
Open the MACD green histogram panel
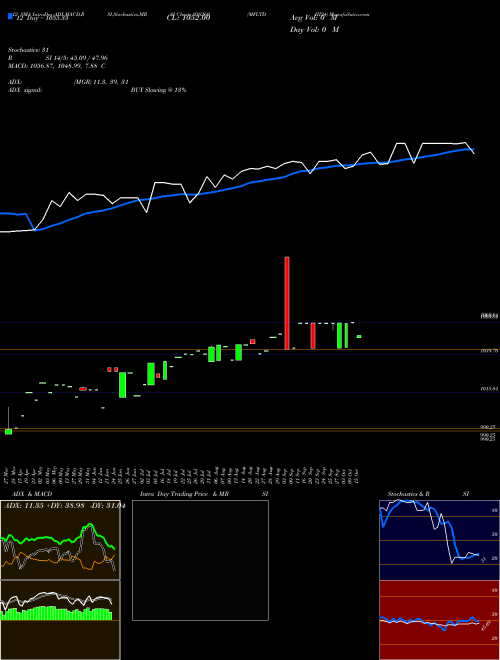[60, 620]
